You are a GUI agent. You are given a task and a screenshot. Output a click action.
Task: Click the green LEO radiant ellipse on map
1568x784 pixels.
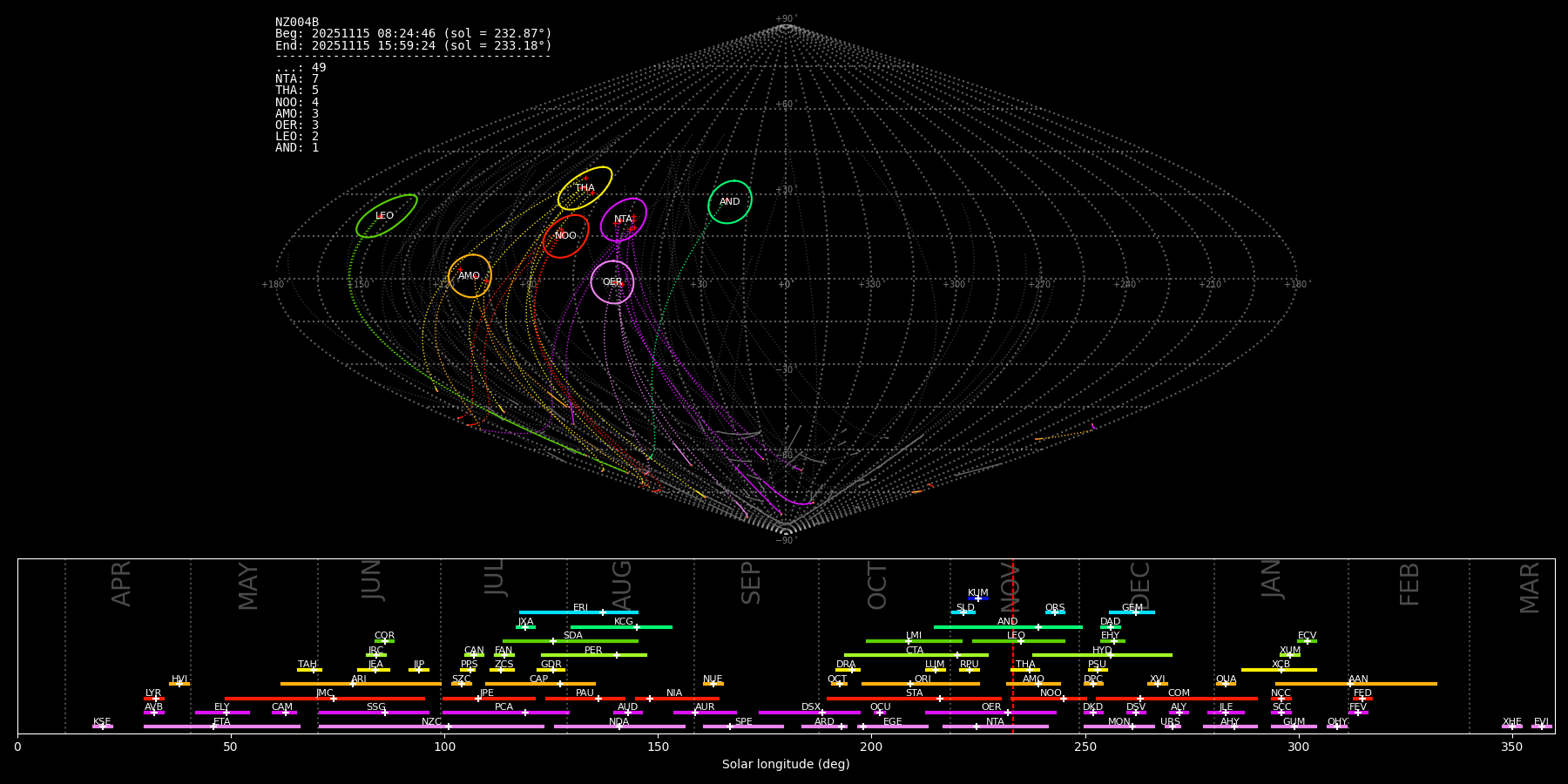click(386, 216)
